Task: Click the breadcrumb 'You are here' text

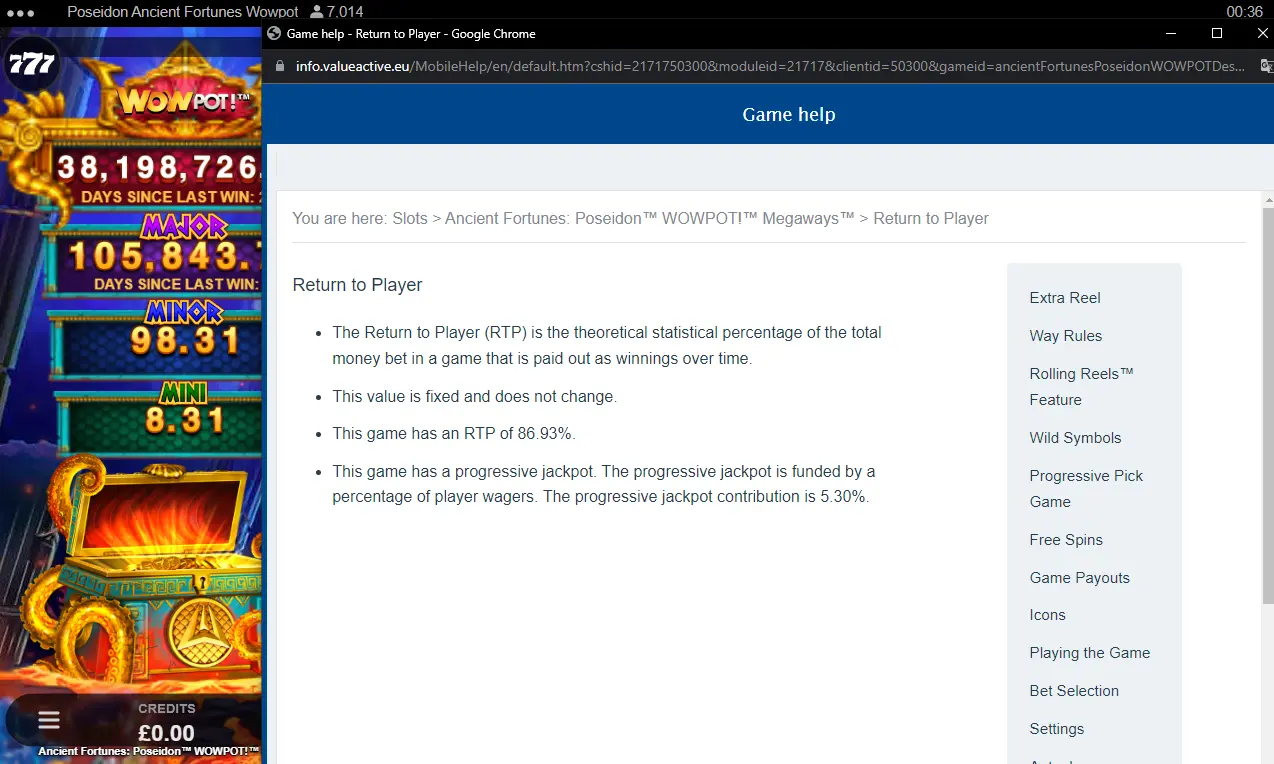Action: (x=340, y=218)
